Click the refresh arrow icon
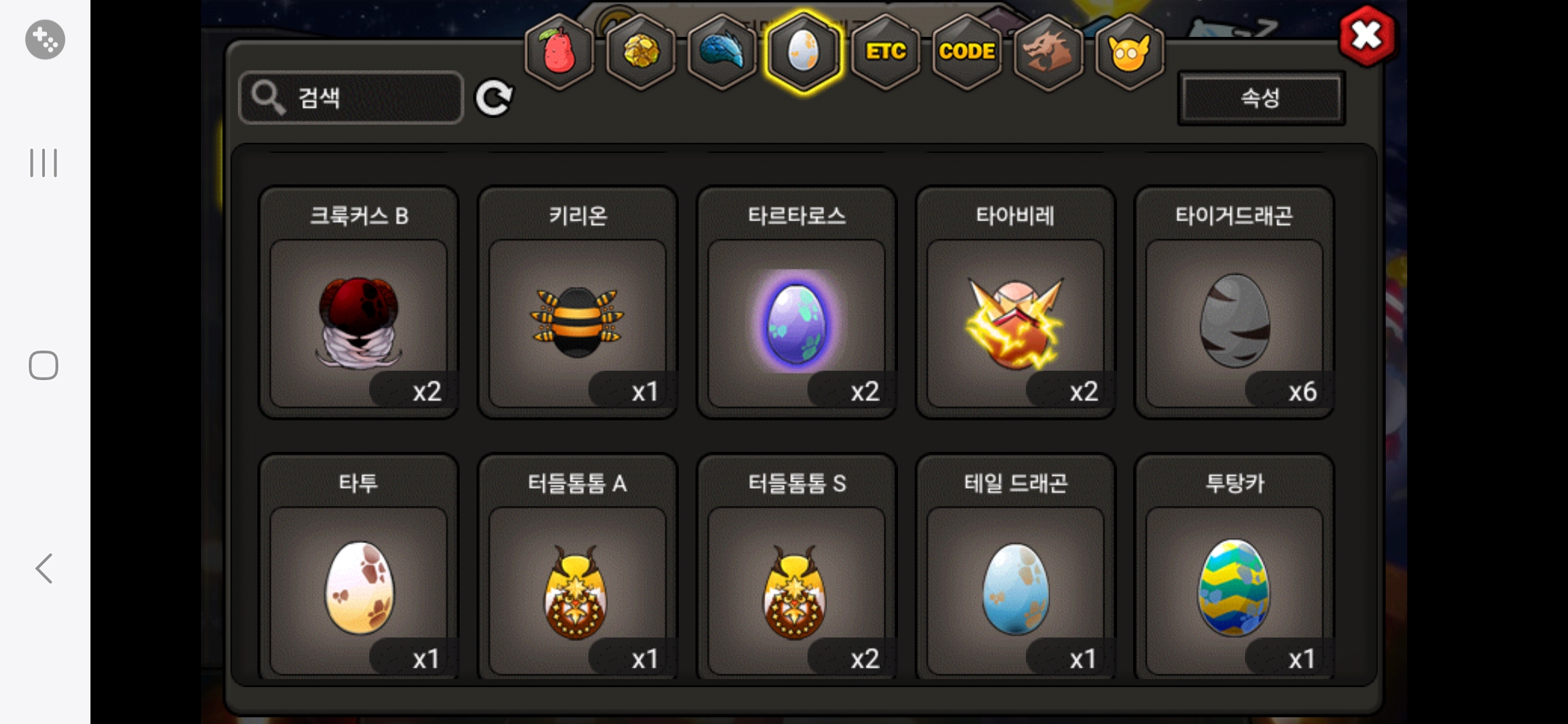1568x724 pixels. [494, 98]
